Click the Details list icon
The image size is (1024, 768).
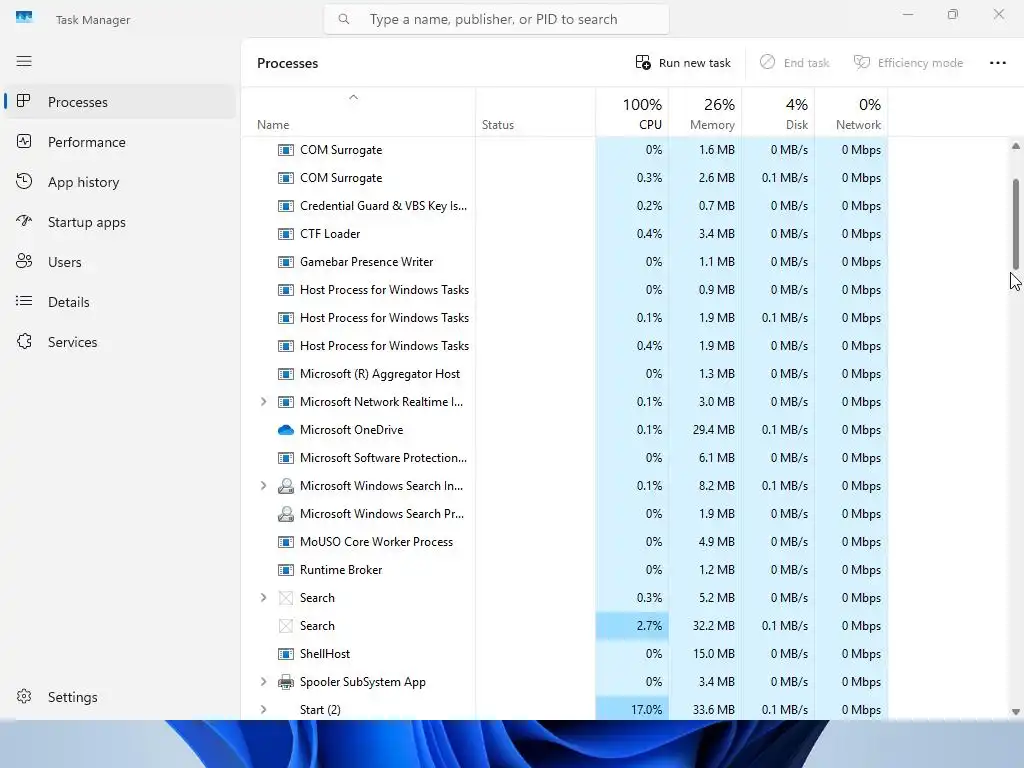(24, 301)
